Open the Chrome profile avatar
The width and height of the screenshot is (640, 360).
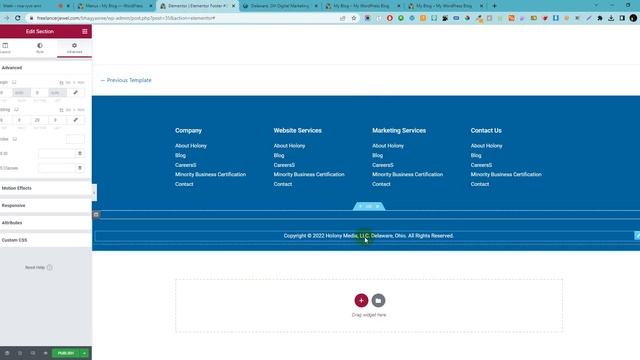point(633,18)
